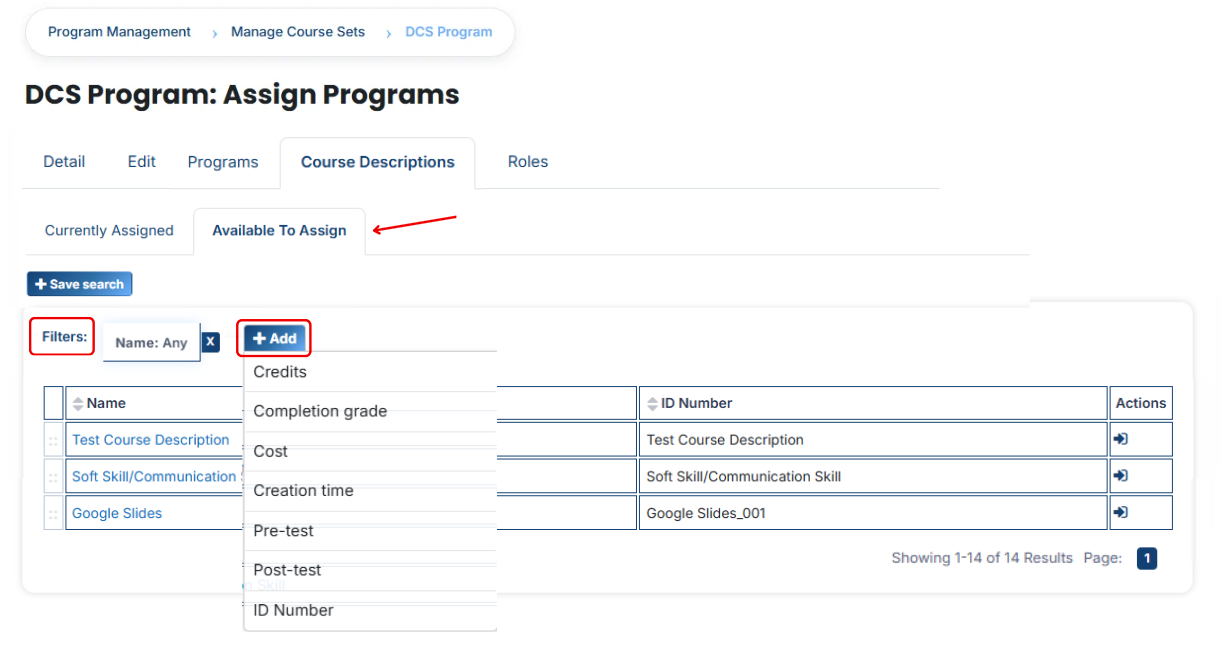
Task: Open the Name: Any filter dropdown
Action: pos(151,342)
